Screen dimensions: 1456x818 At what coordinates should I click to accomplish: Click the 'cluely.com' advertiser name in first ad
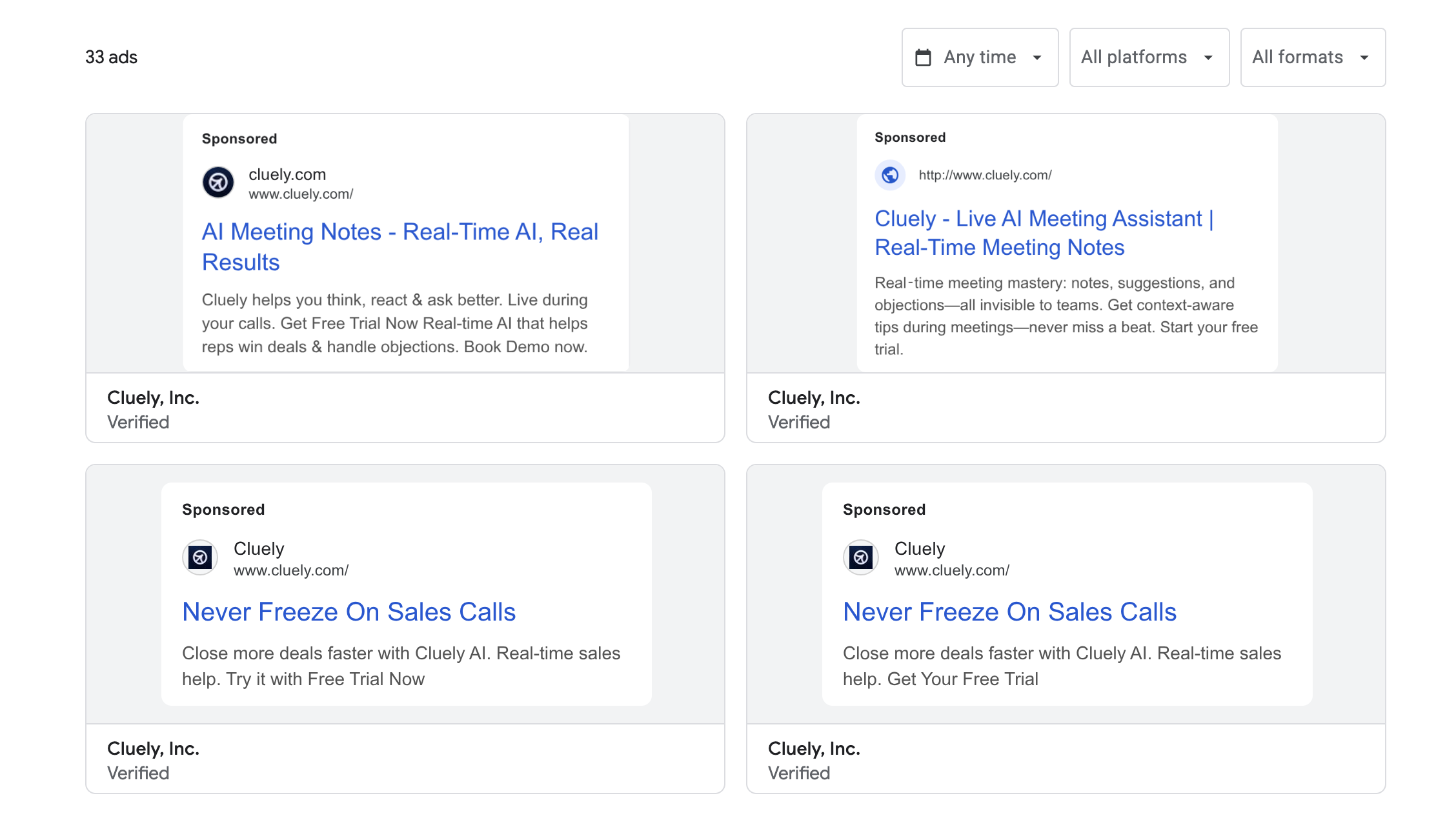click(287, 174)
